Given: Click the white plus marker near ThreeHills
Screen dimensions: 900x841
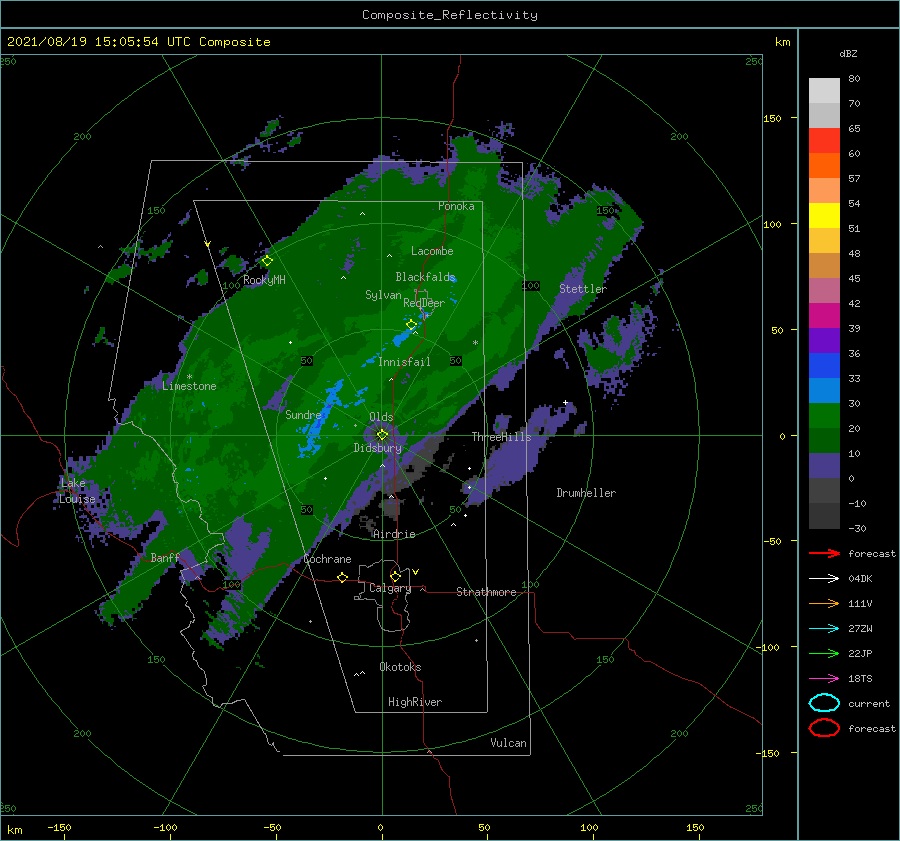Looking at the screenshot, I should [x=565, y=402].
